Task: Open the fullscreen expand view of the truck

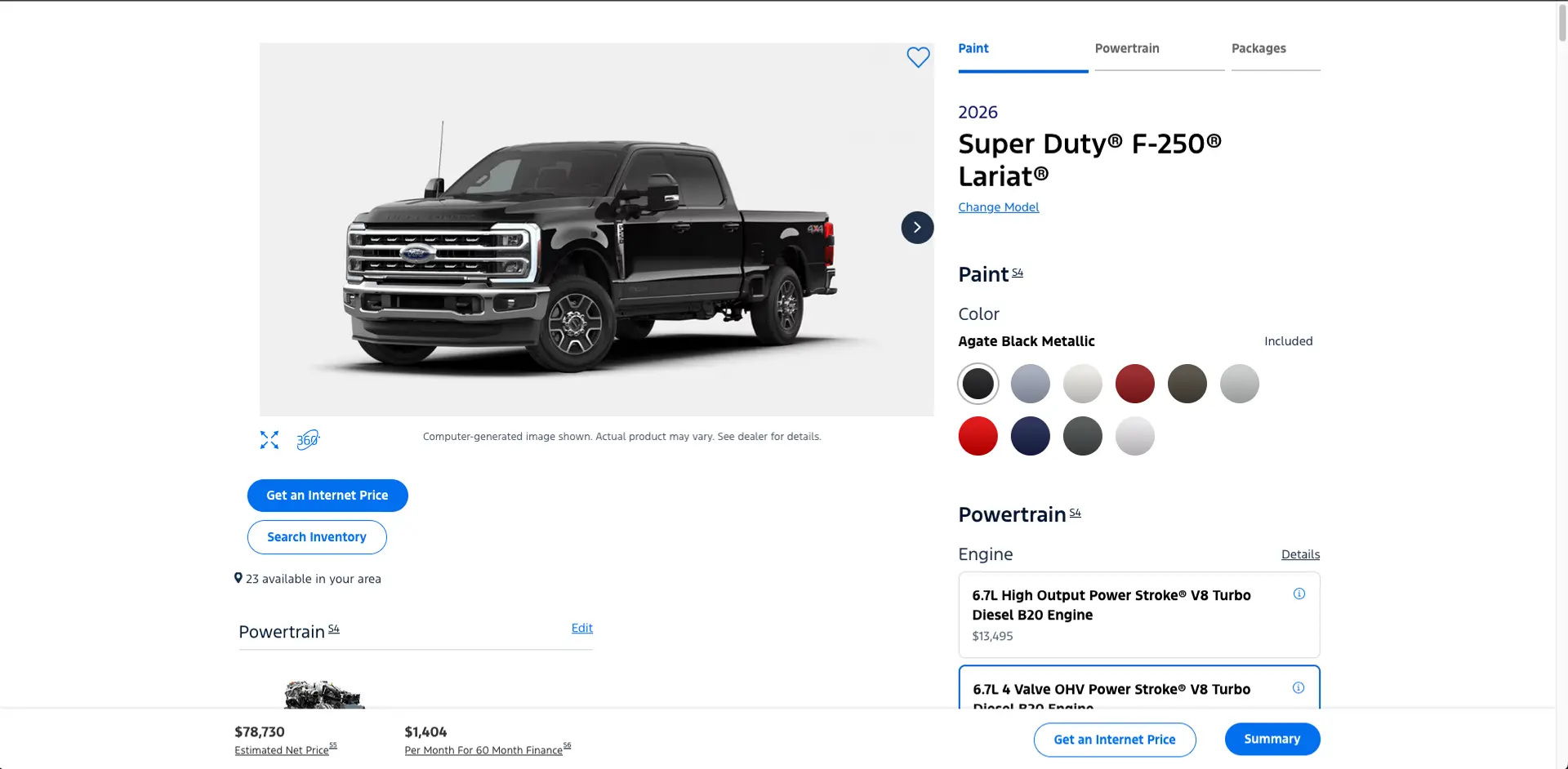Action: coord(269,439)
